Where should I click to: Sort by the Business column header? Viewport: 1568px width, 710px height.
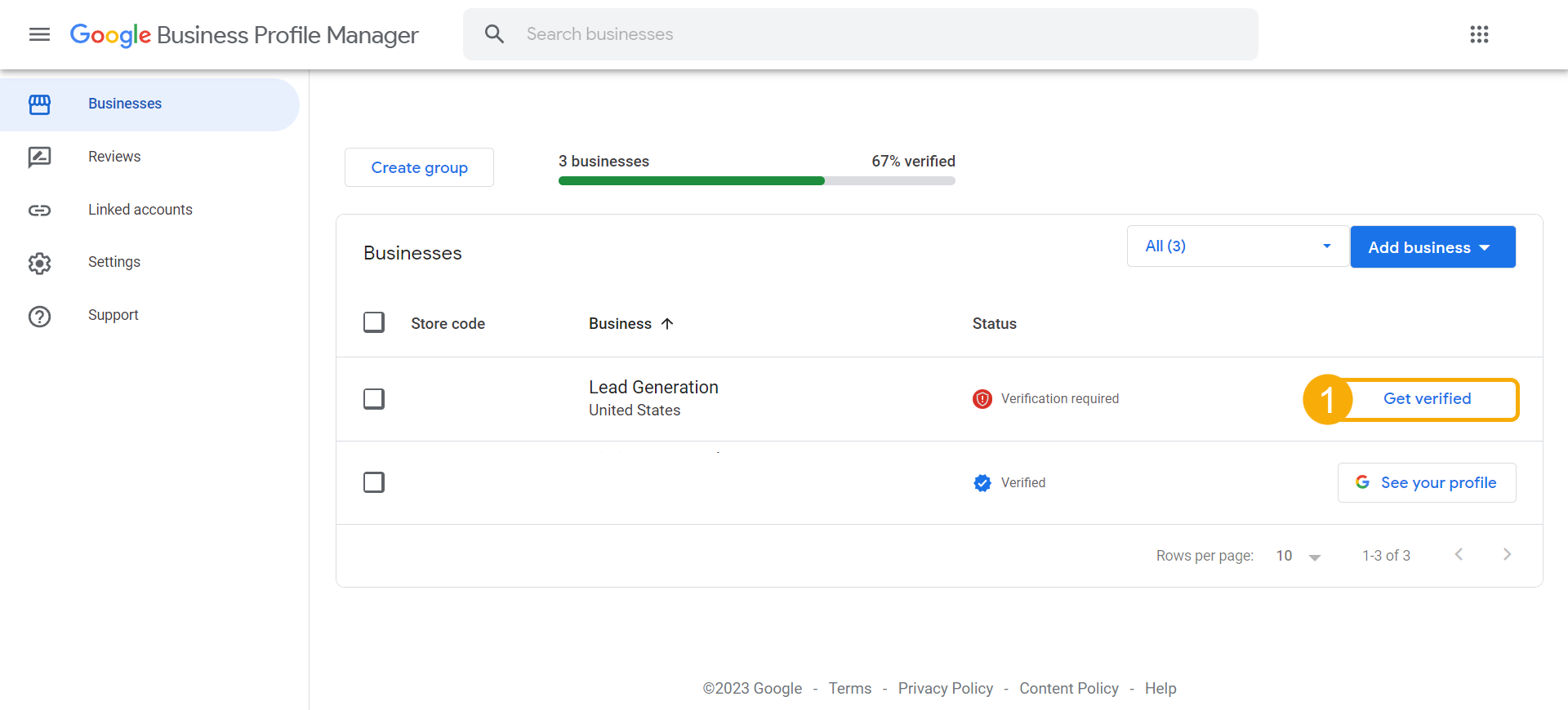click(x=620, y=324)
